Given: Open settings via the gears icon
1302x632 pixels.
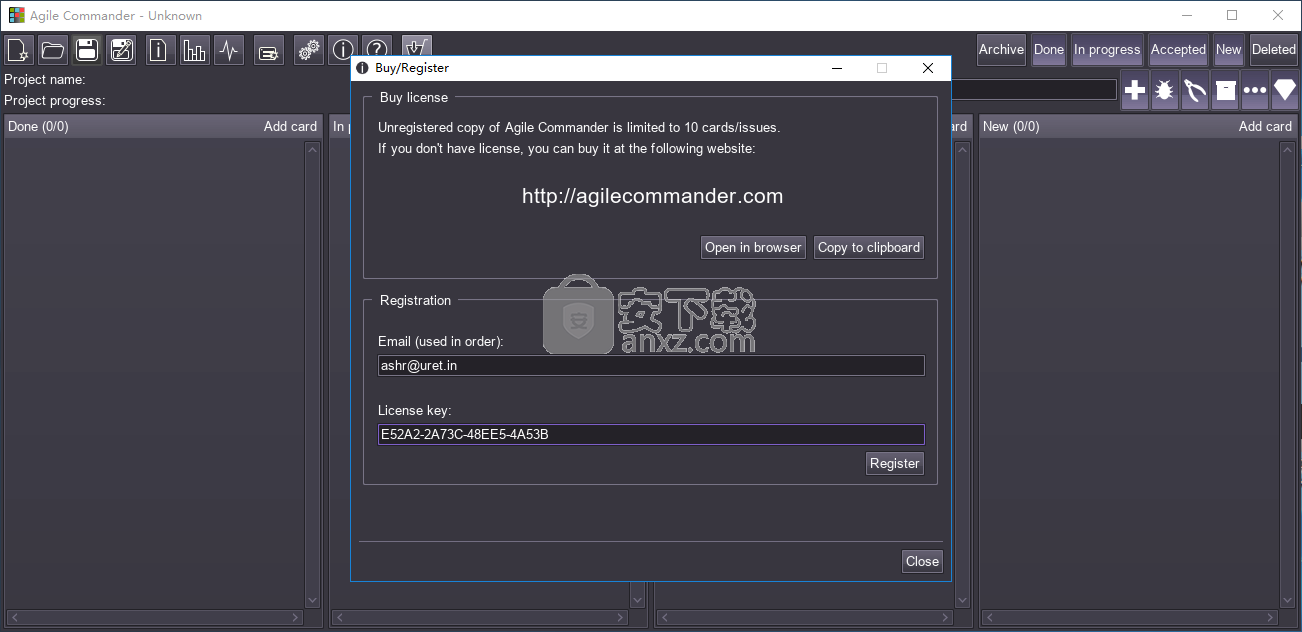Looking at the screenshot, I should click(x=309, y=50).
